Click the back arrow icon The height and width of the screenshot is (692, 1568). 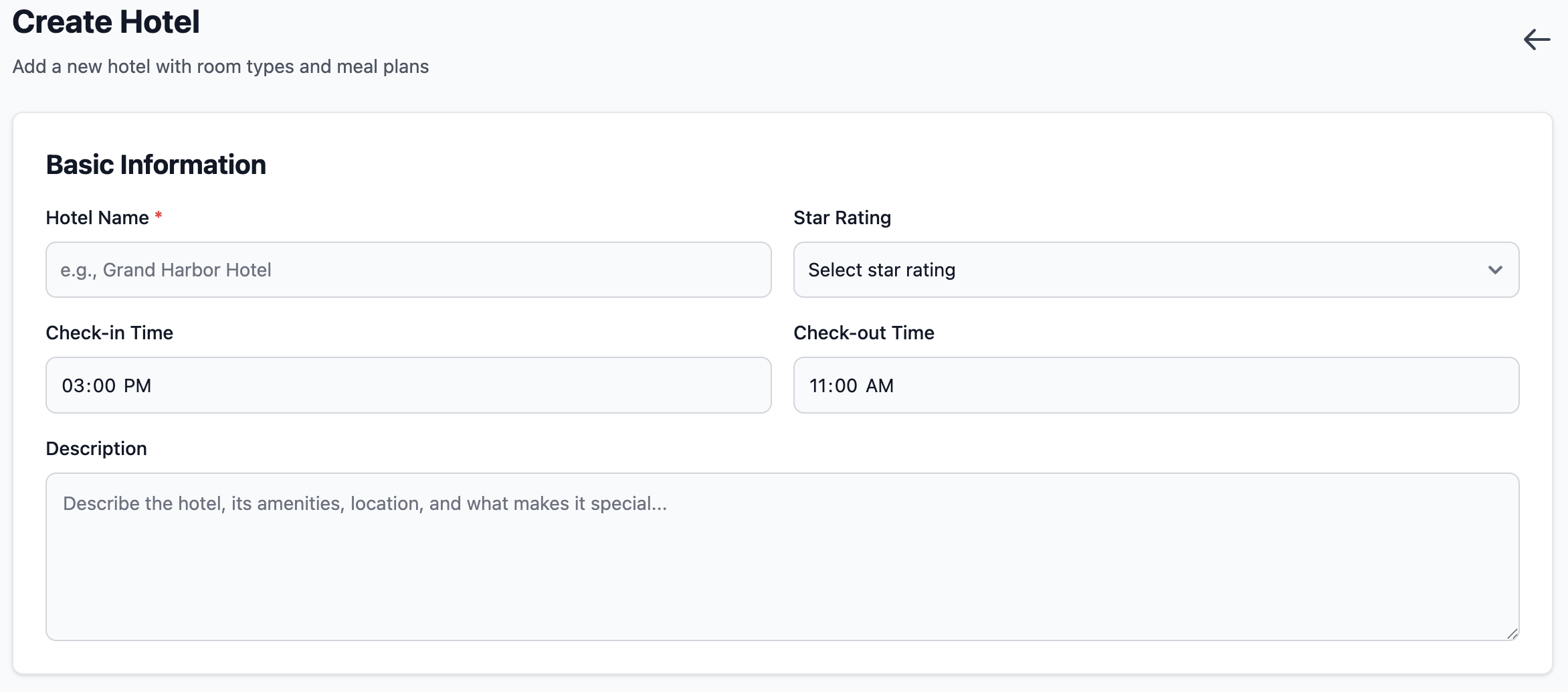tap(1537, 40)
